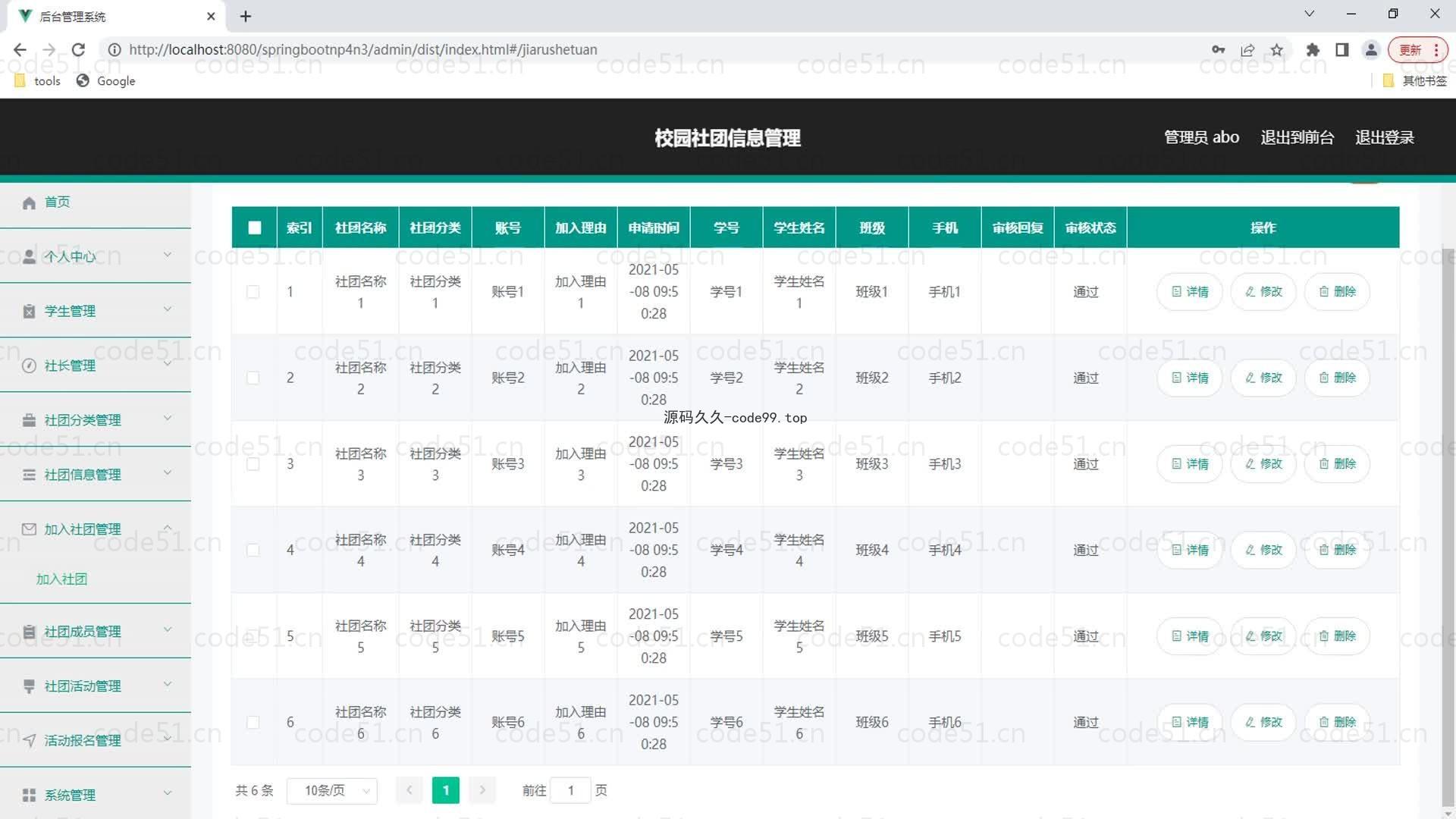Image resolution: width=1456 pixels, height=819 pixels.
Task: Click the browser address bar URL
Action: click(x=362, y=49)
